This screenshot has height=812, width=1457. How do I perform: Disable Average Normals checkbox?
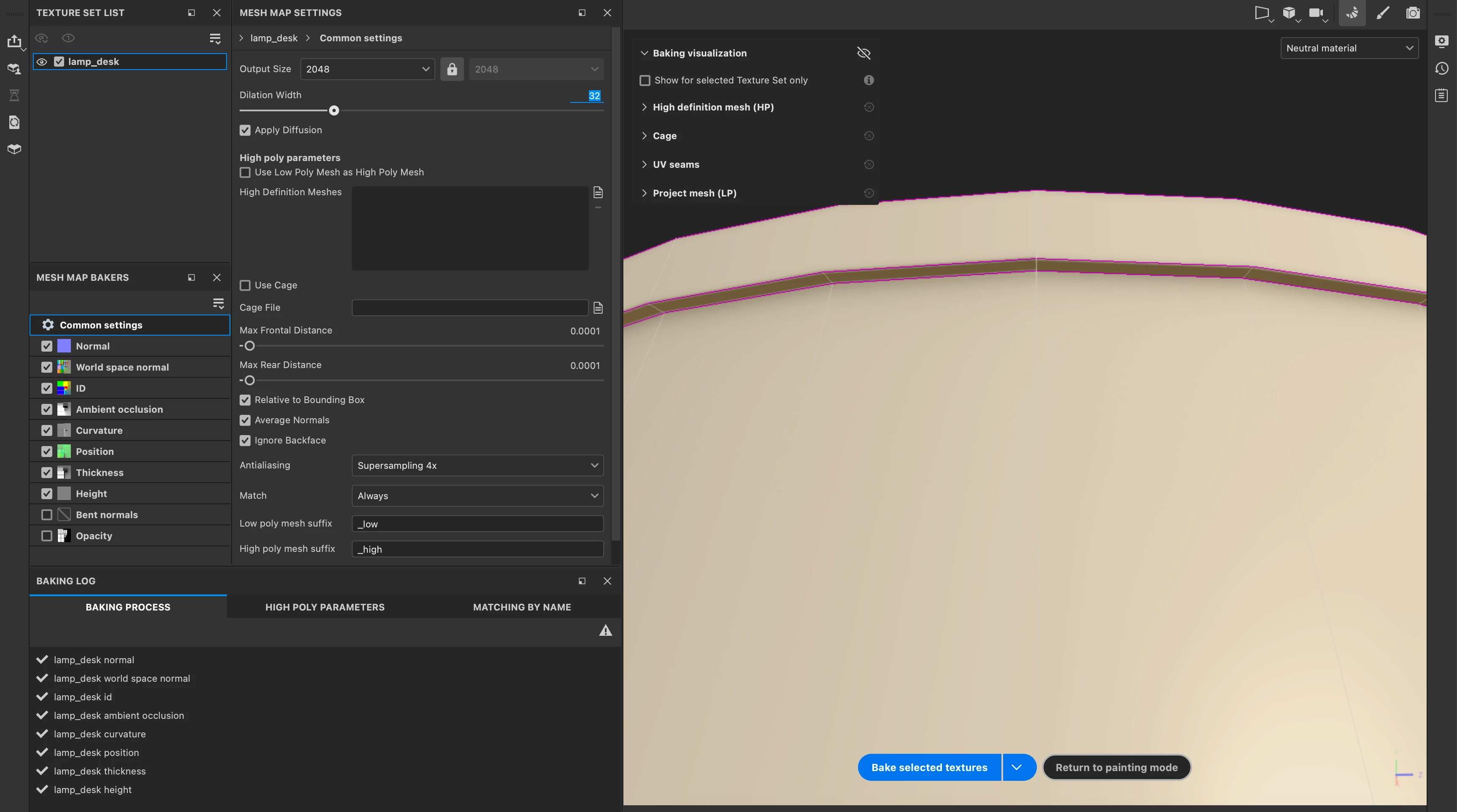click(x=245, y=420)
